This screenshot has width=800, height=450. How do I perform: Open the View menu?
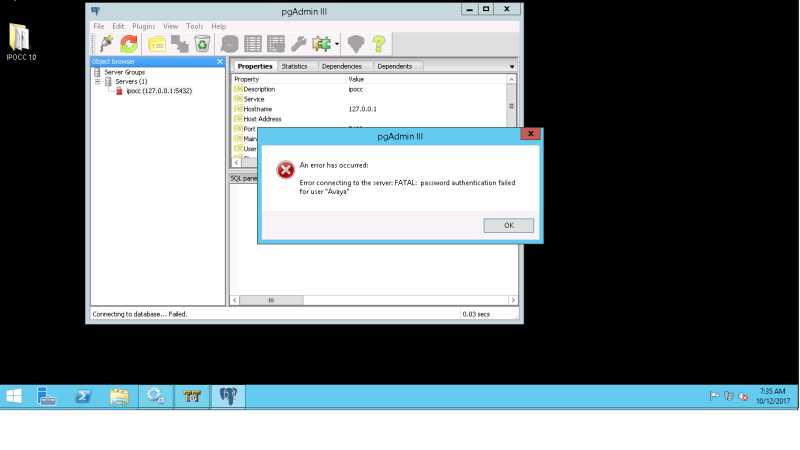click(x=170, y=26)
